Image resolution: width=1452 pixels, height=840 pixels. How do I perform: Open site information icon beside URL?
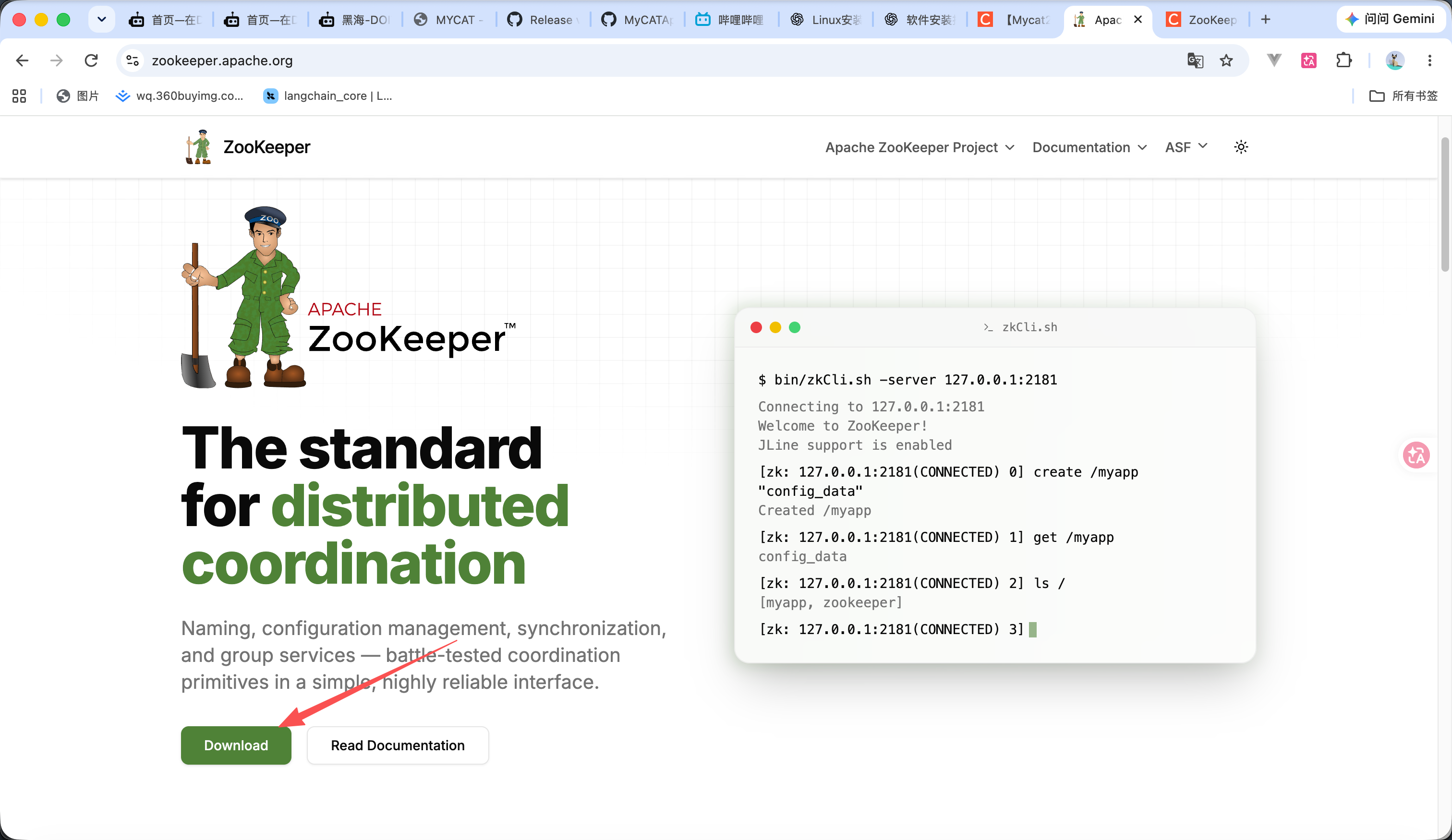[133, 60]
